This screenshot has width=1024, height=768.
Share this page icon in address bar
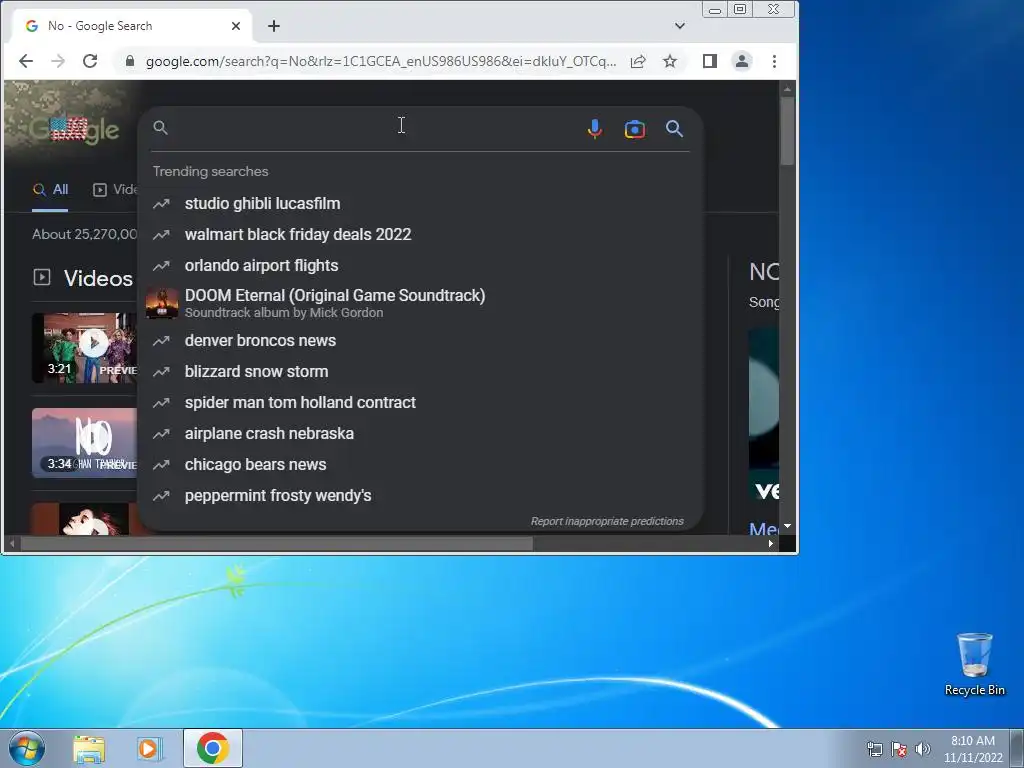[x=638, y=61]
